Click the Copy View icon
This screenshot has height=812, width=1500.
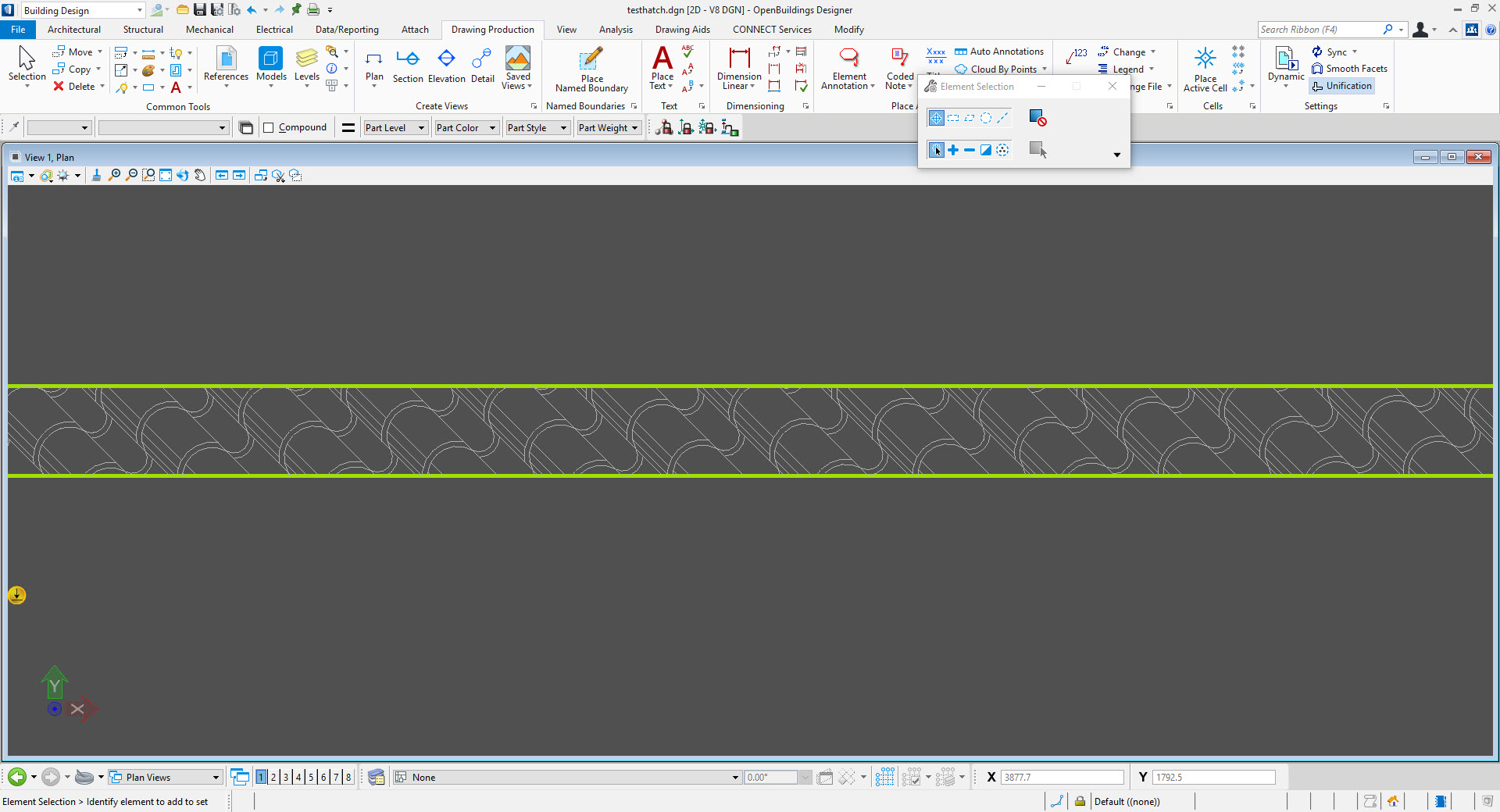pyautogui.click(x=261, y=176)
